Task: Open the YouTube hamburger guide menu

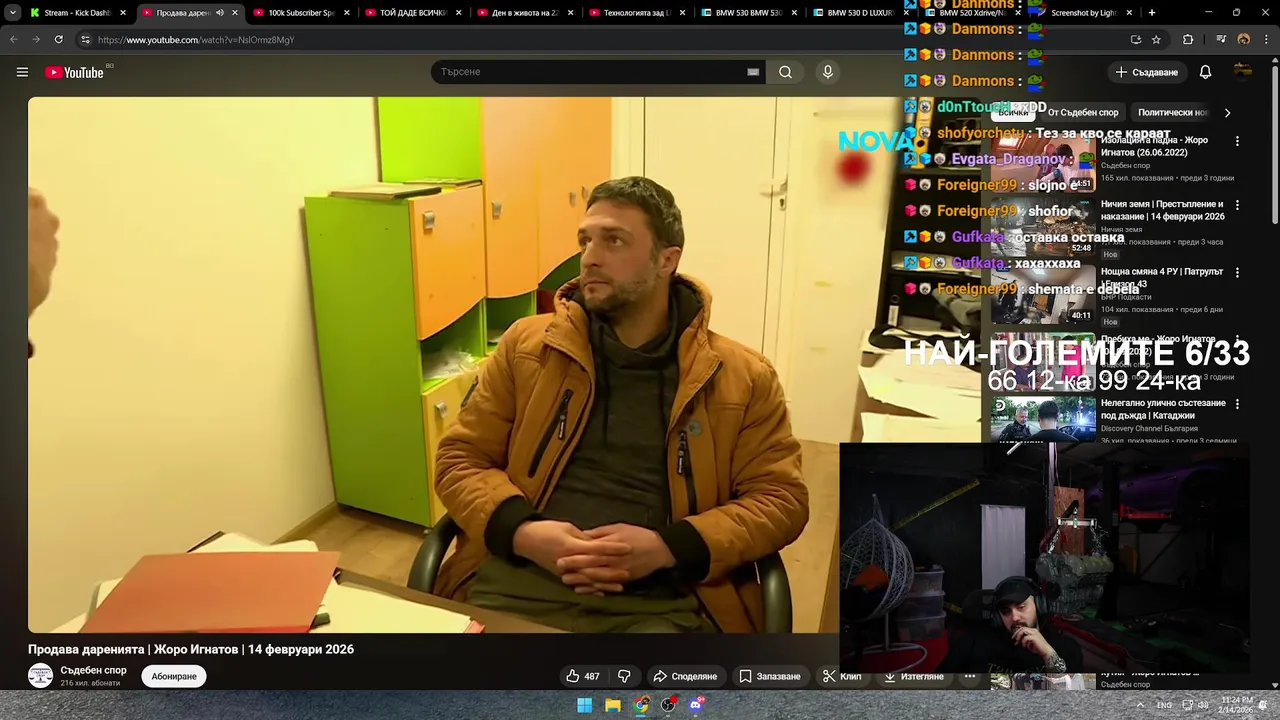Action: click(x=22, y=72)
